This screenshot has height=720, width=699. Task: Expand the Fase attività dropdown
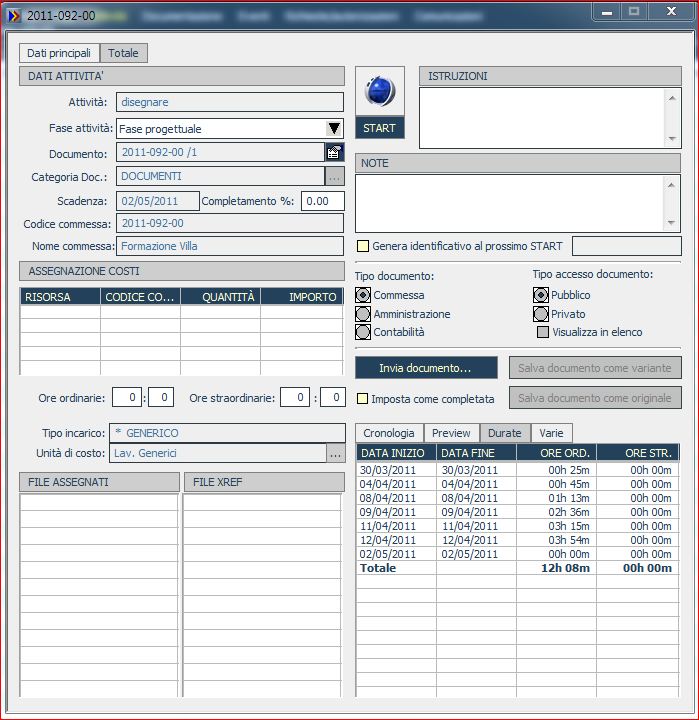pos(334,129)
